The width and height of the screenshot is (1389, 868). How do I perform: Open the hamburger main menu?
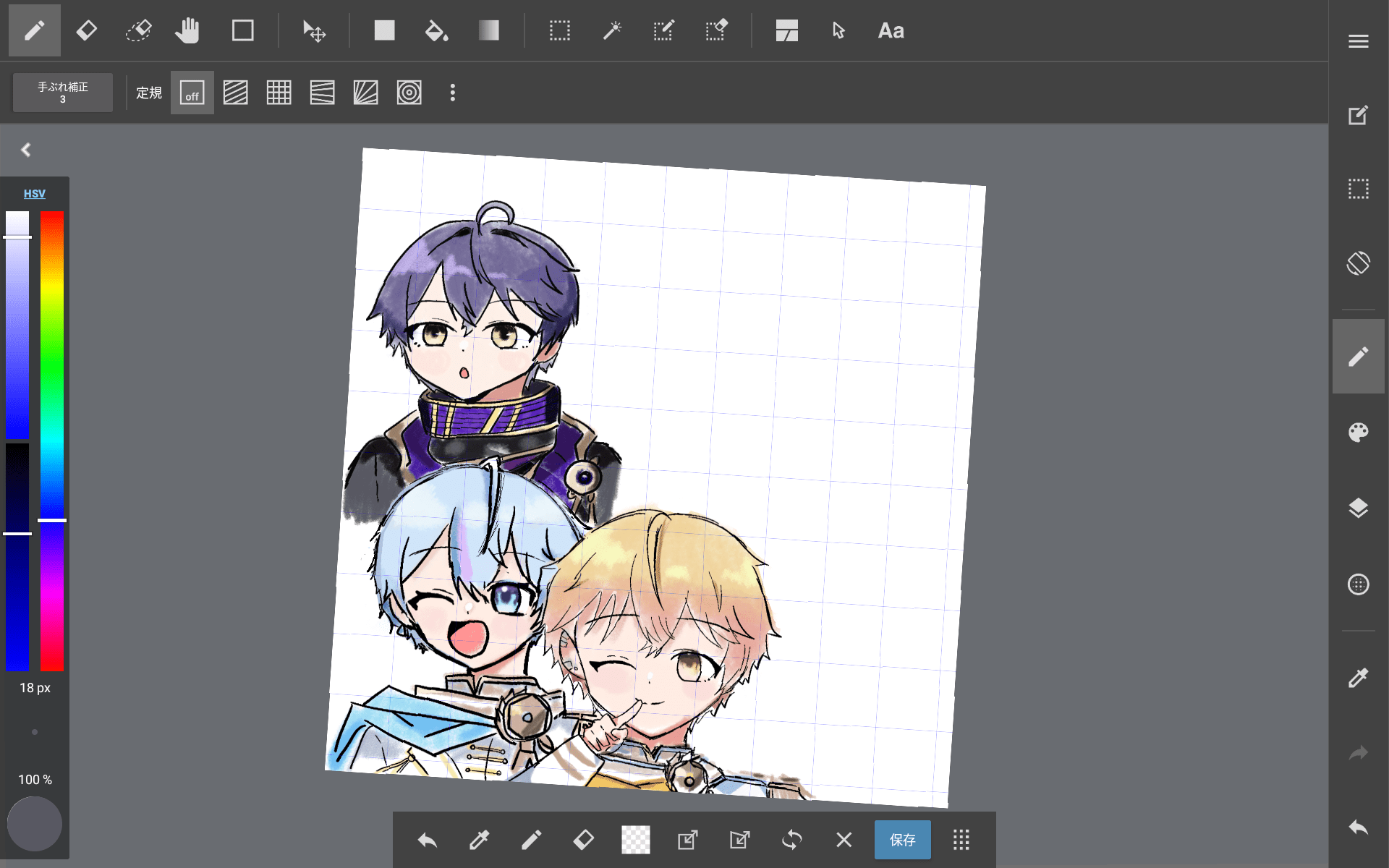pyautogui.click(x=1358, y=41)
